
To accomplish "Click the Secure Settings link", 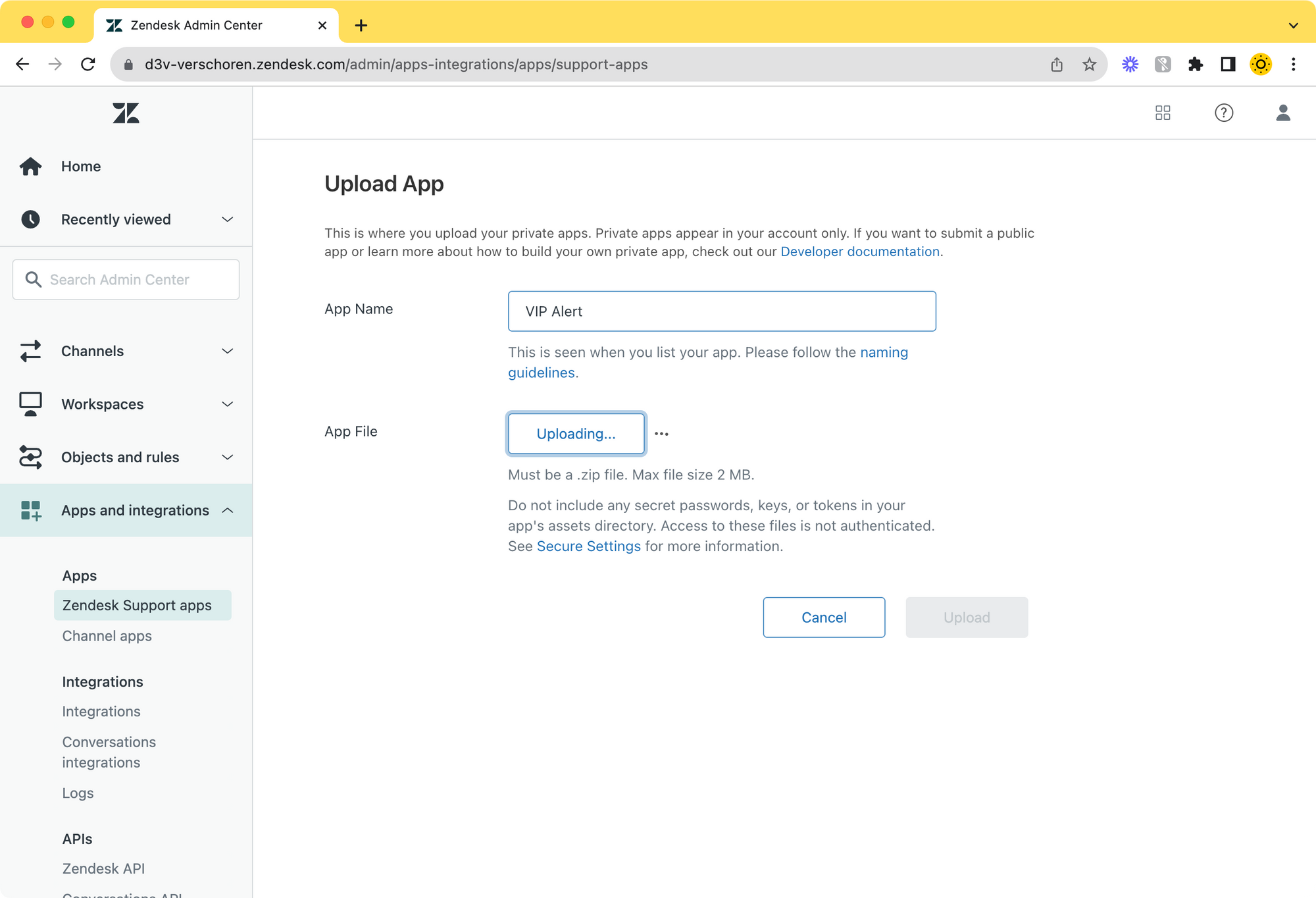I will tap(588, 546).
